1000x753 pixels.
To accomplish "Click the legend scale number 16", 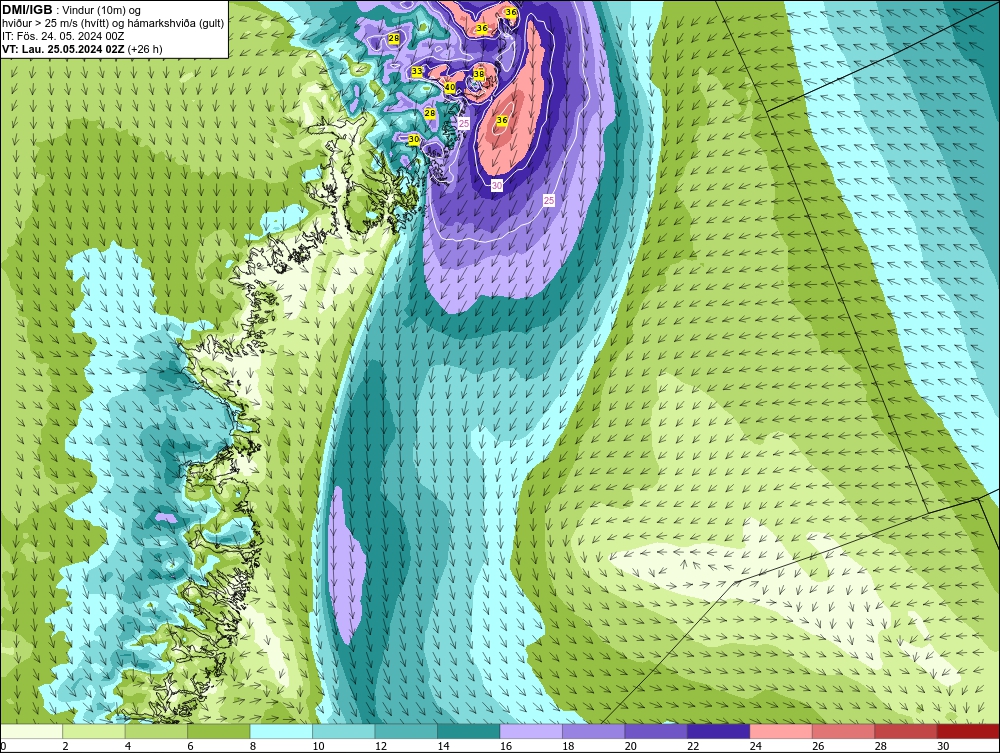I will (x=506, y=746).
